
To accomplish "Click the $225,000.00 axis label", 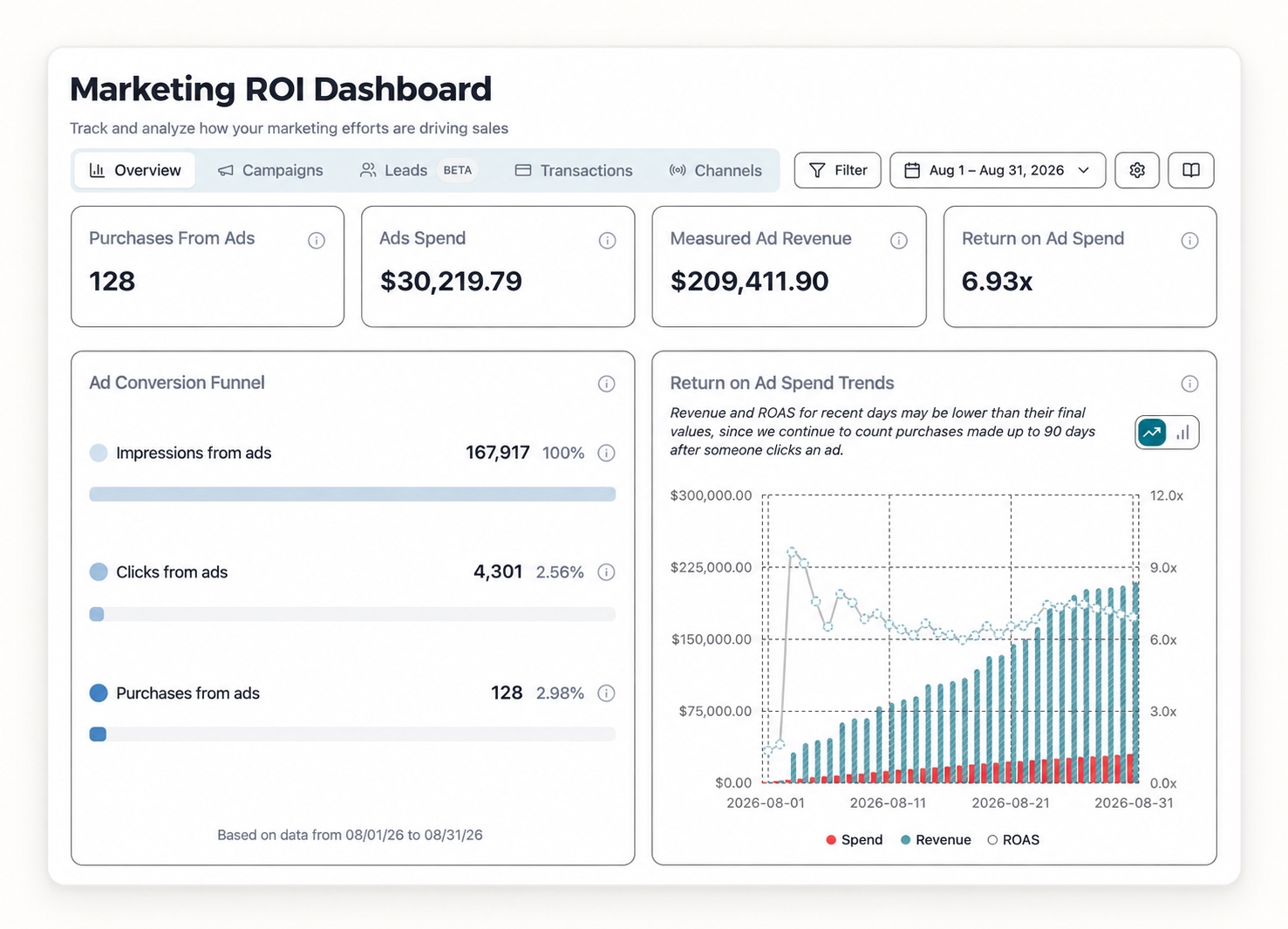I will point(711,567).
